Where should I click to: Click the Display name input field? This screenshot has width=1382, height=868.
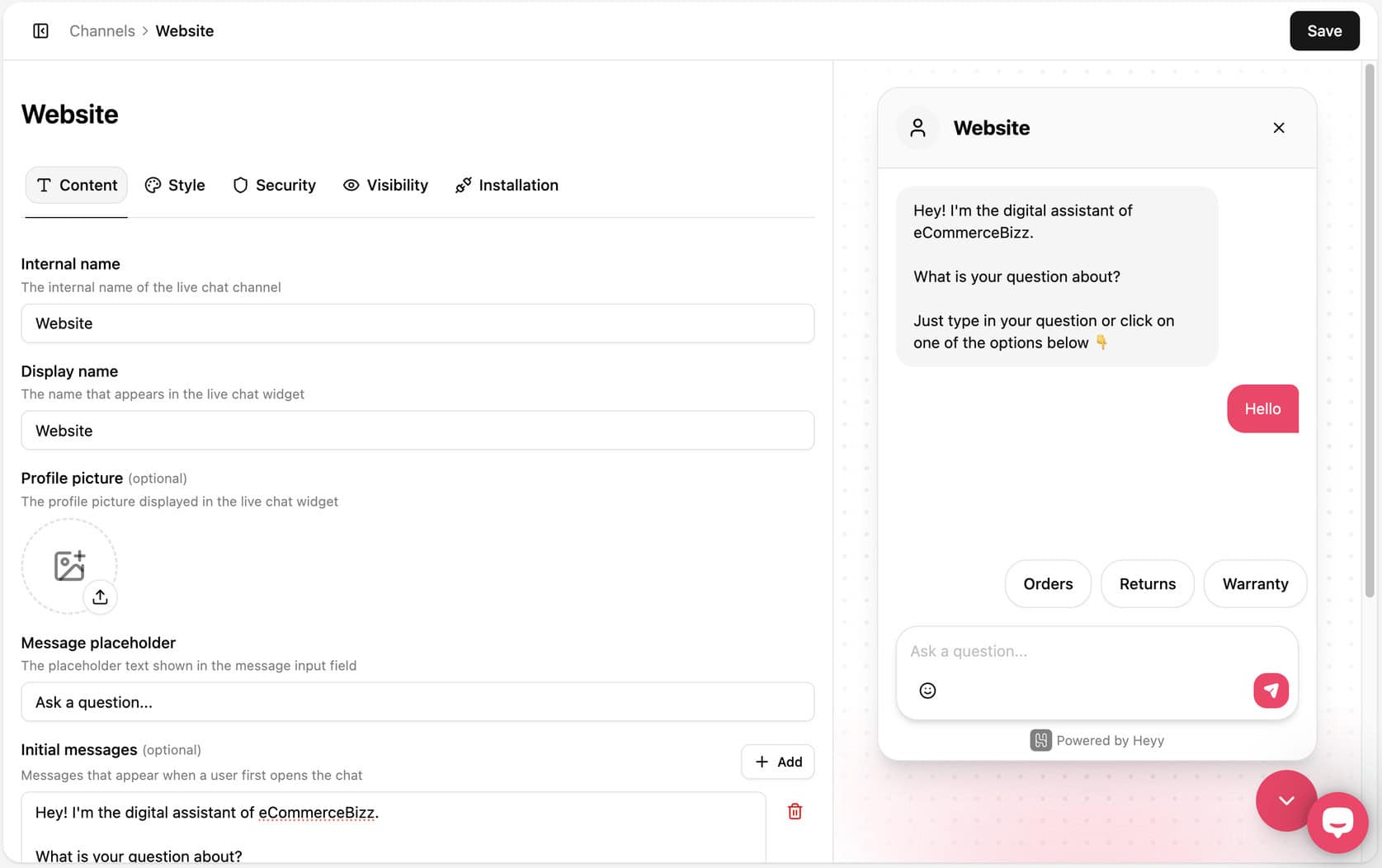click(x=417, y=431)
